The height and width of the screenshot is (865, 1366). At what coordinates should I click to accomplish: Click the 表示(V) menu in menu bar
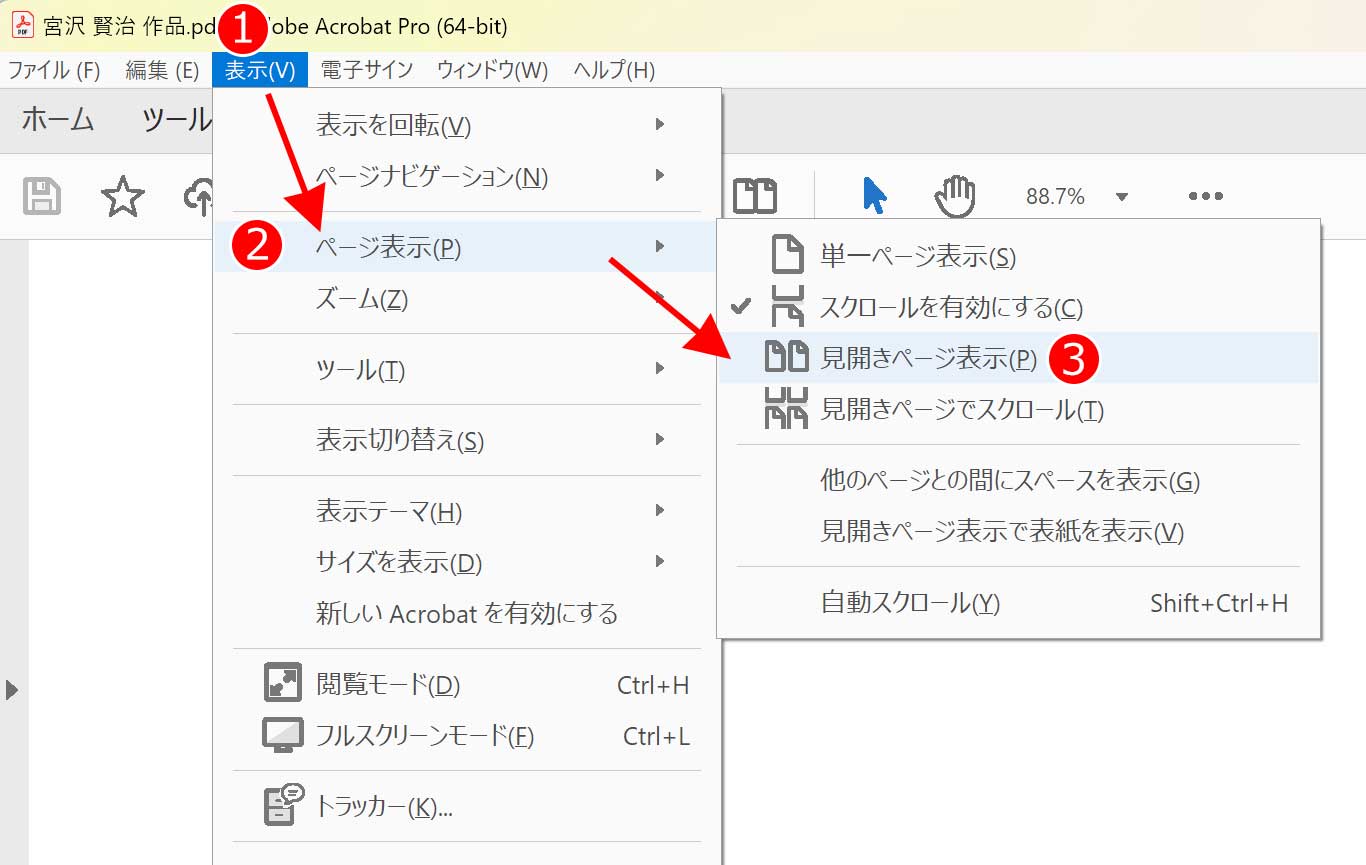tap(260, 70)
